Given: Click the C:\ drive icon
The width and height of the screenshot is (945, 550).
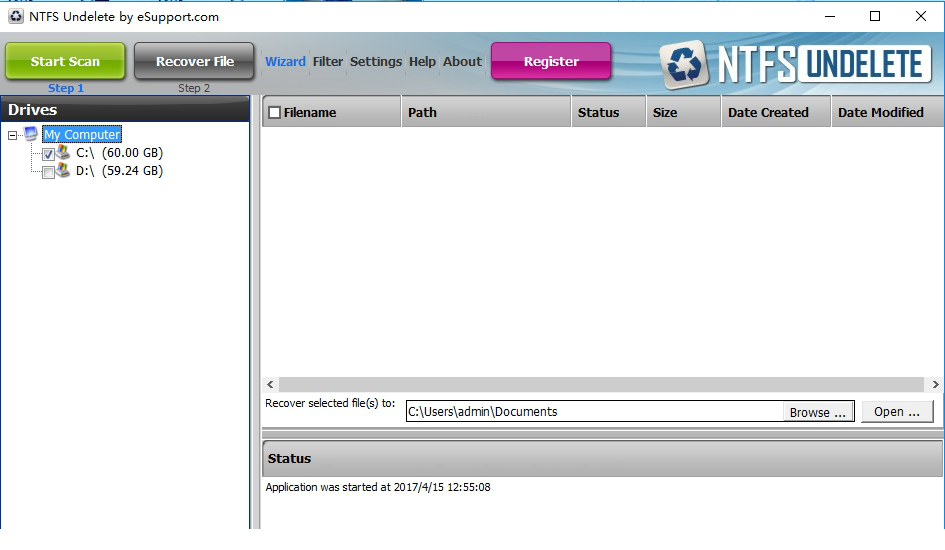Looking at the screenshot, I should click(x=63, y=152).
